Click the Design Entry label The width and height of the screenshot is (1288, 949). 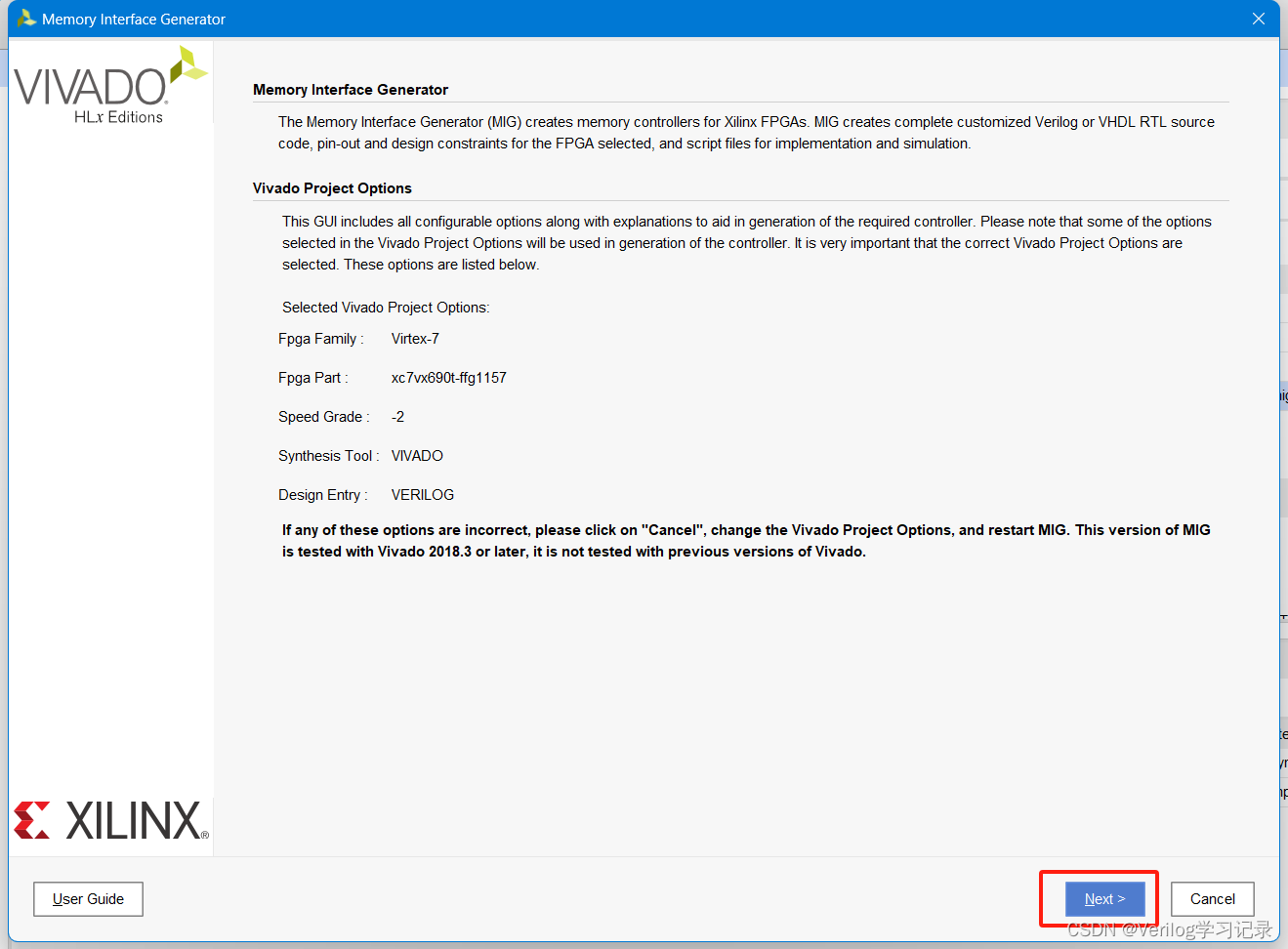322,495
